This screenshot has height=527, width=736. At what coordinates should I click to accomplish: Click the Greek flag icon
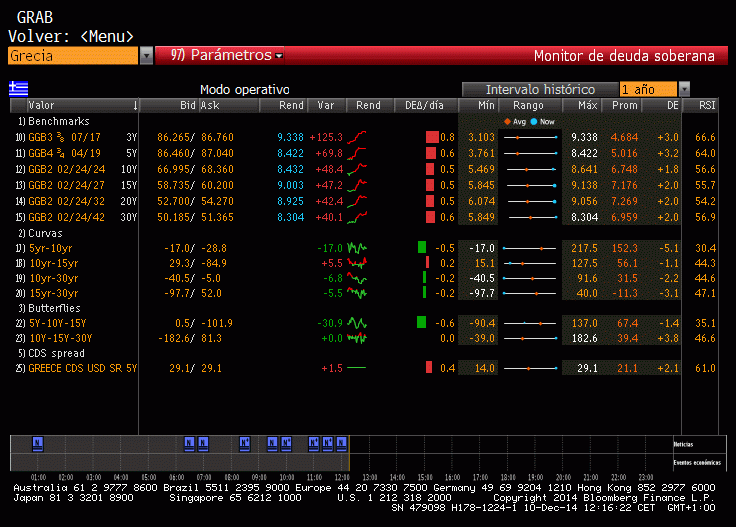19,88
